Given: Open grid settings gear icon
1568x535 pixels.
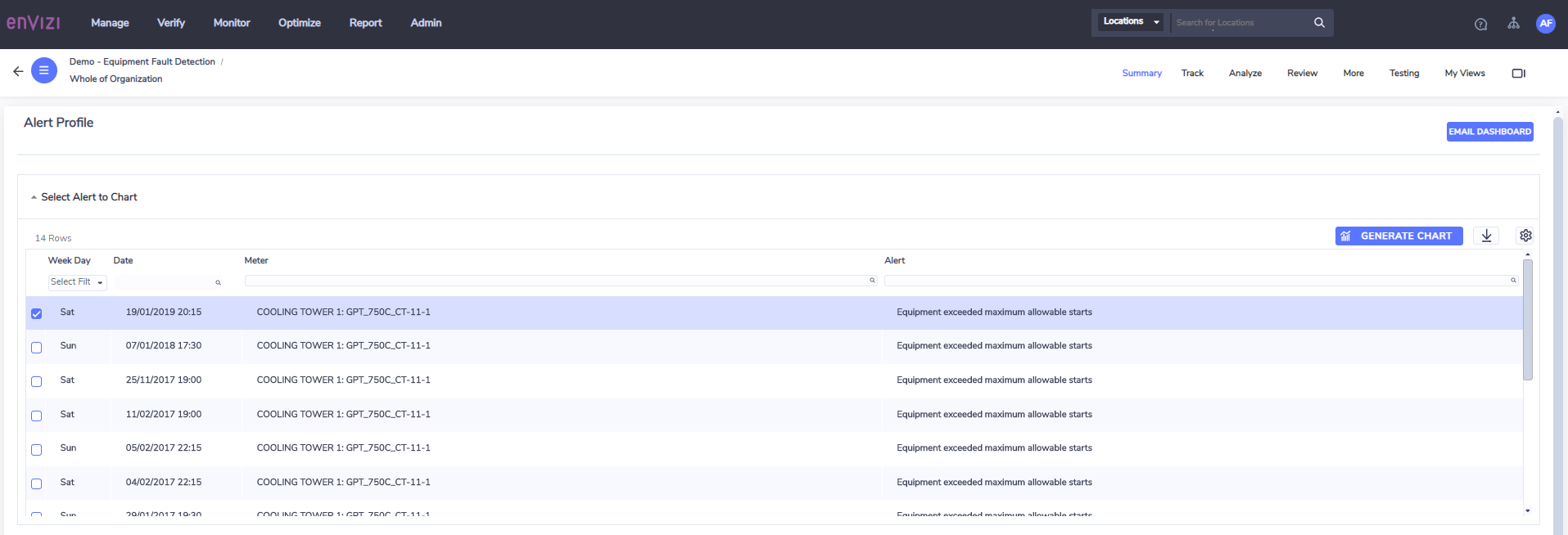Looking at the screenshot, I should (x=1525, y=236).
